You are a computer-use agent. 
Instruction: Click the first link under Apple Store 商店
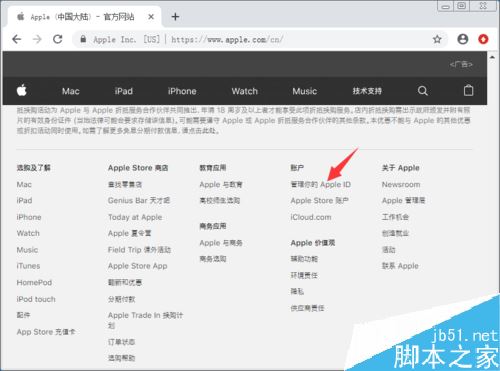125,184
